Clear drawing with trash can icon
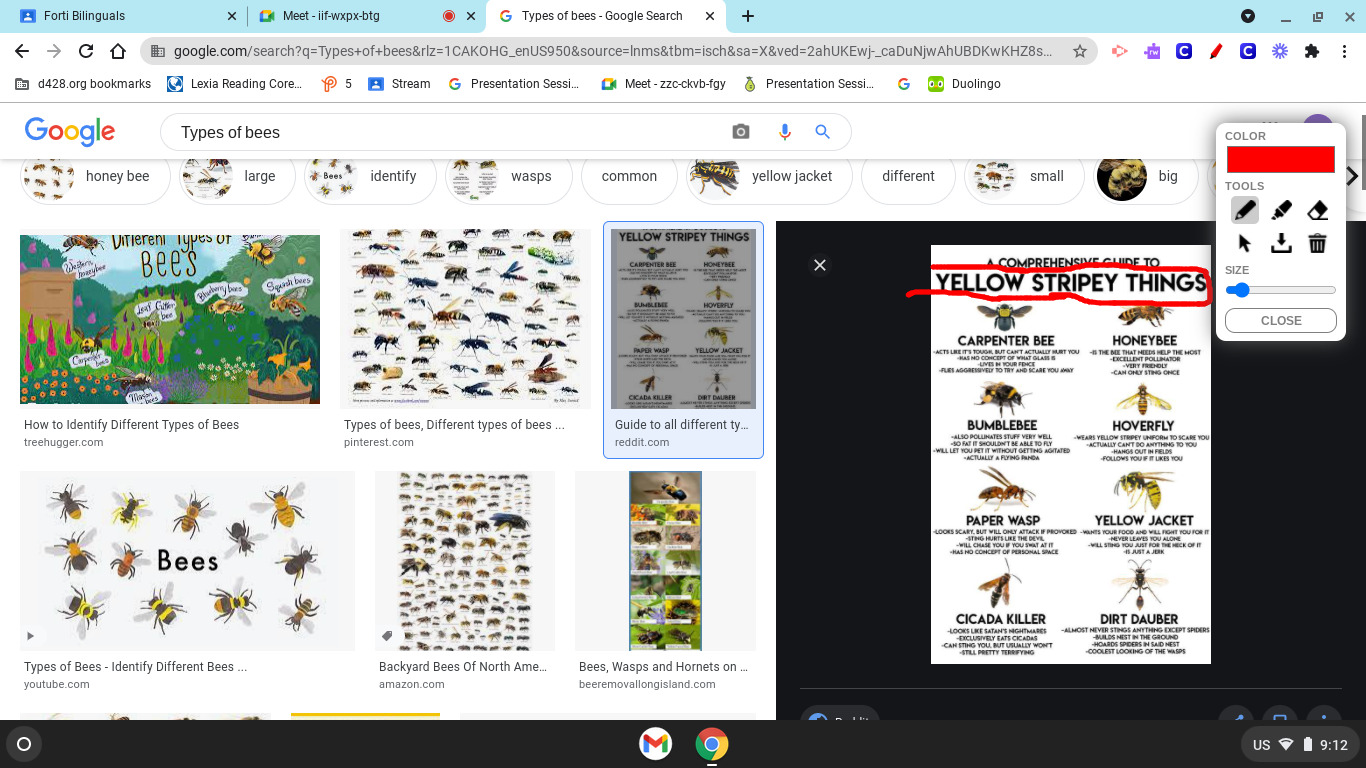 [1317, 243]
